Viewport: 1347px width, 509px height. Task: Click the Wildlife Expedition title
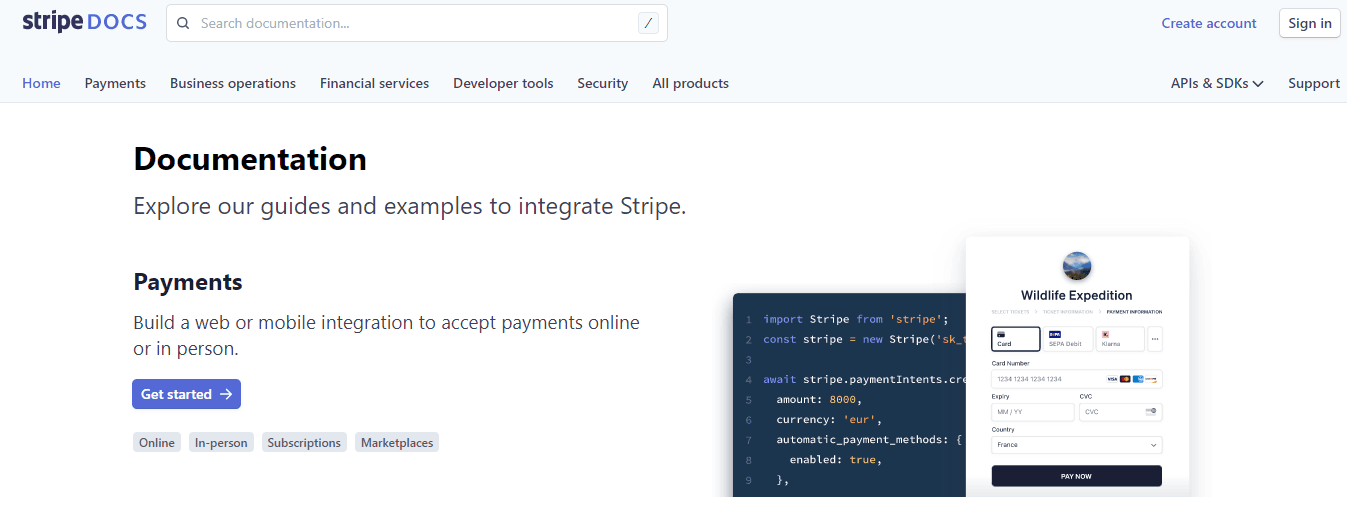tap(1077, 295)
